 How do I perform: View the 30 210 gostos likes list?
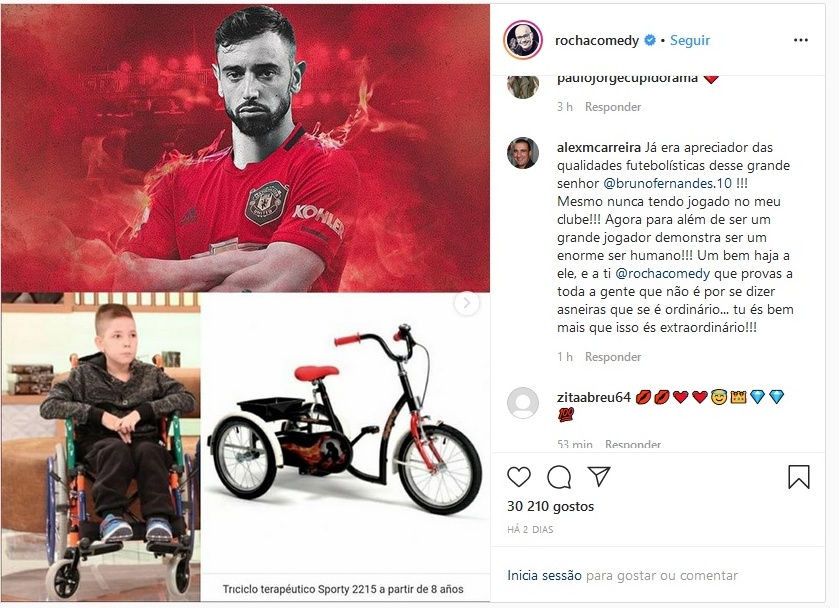tap(551, 506)
